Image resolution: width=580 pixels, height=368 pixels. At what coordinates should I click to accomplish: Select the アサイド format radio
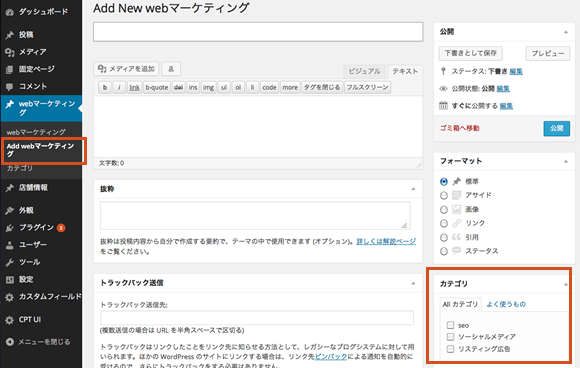tap(444, 195)
